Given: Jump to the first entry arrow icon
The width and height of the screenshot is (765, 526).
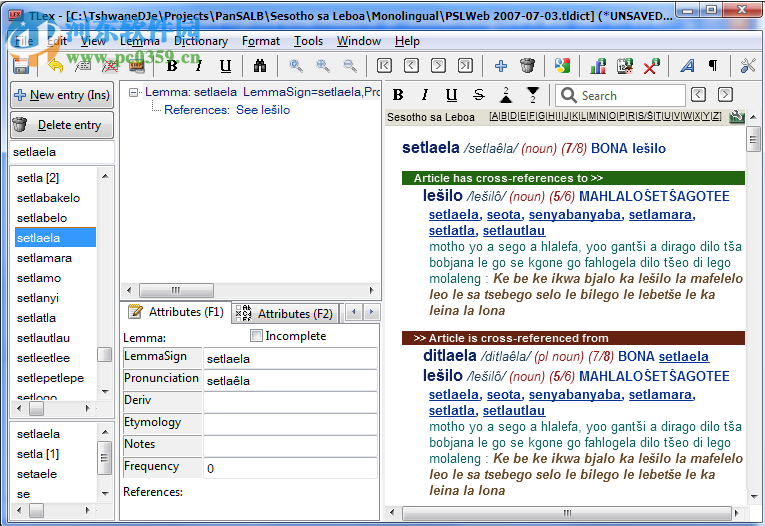Looking at the screenshot, I should [385, 67].
